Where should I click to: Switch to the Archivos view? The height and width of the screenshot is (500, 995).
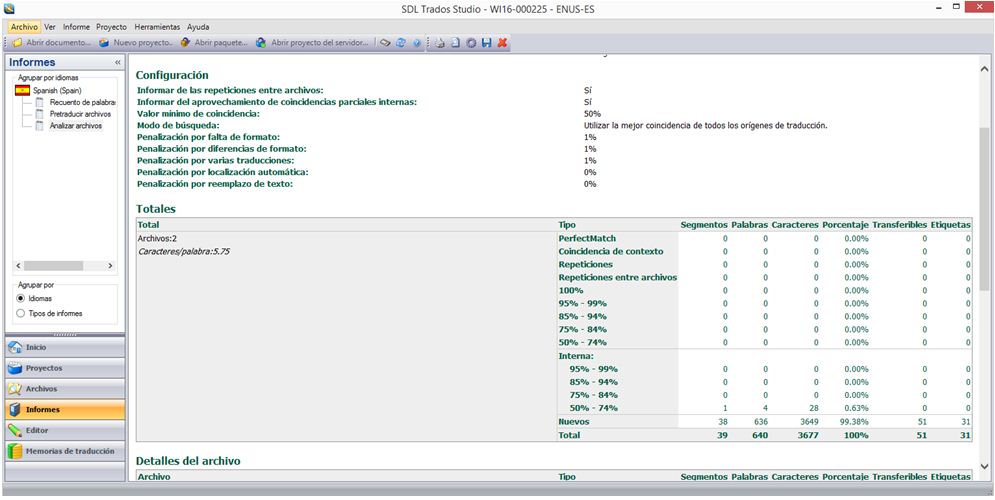tap(65, 389)
